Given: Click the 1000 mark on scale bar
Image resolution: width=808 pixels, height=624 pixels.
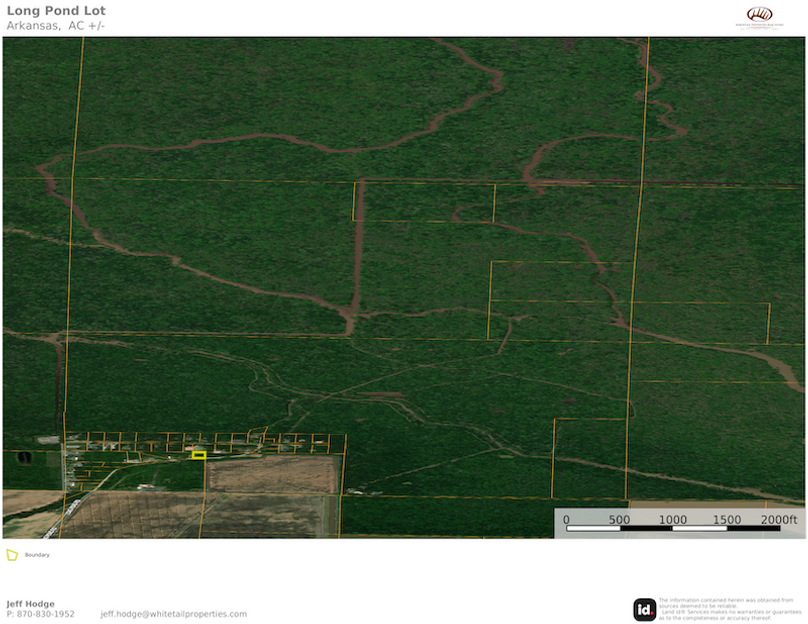Looking at the screenshot, I should pyautogui.click(x=673, y=520).
